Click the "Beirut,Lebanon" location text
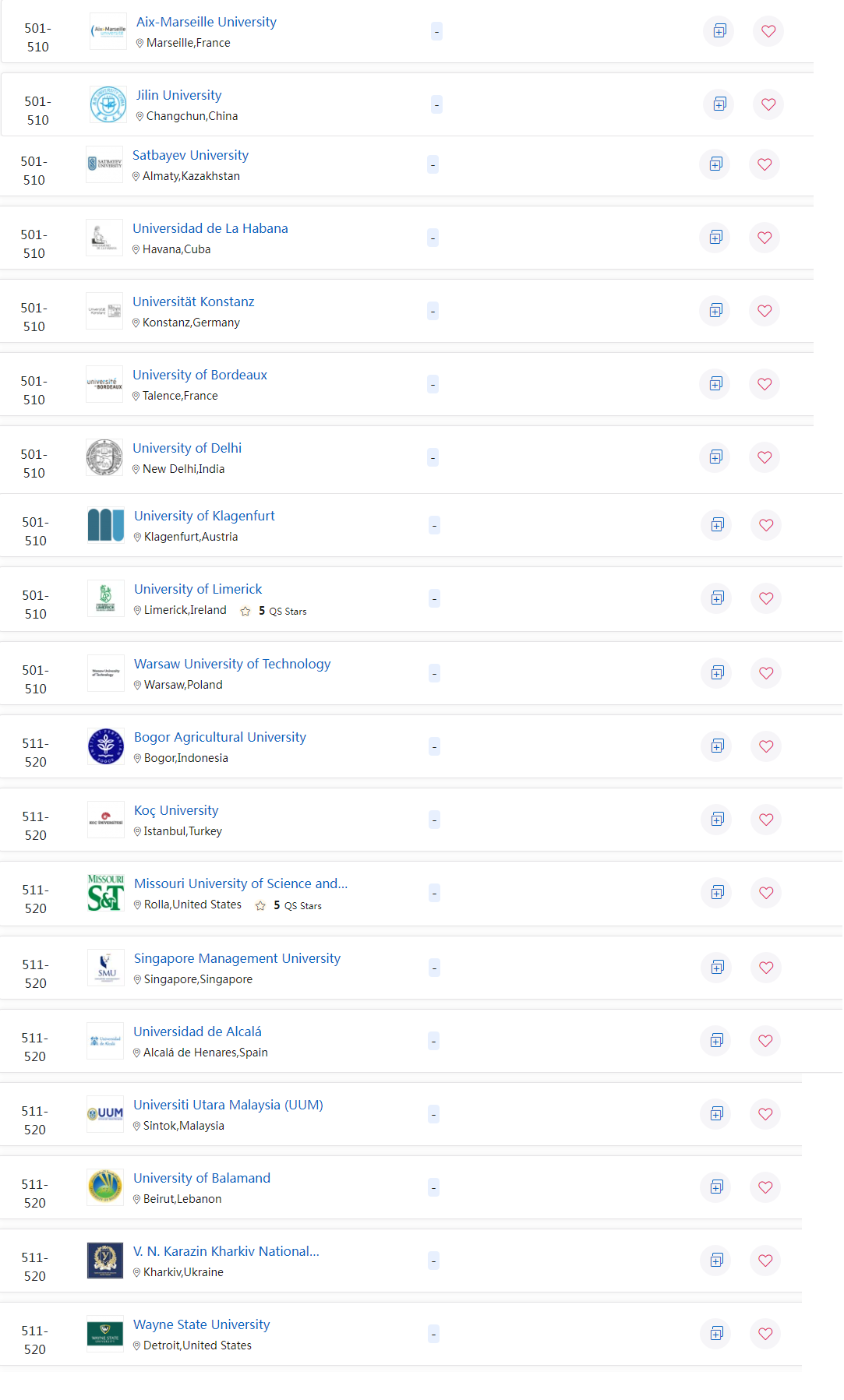Screen dimensions: 844x1400 pos(182,1199)
